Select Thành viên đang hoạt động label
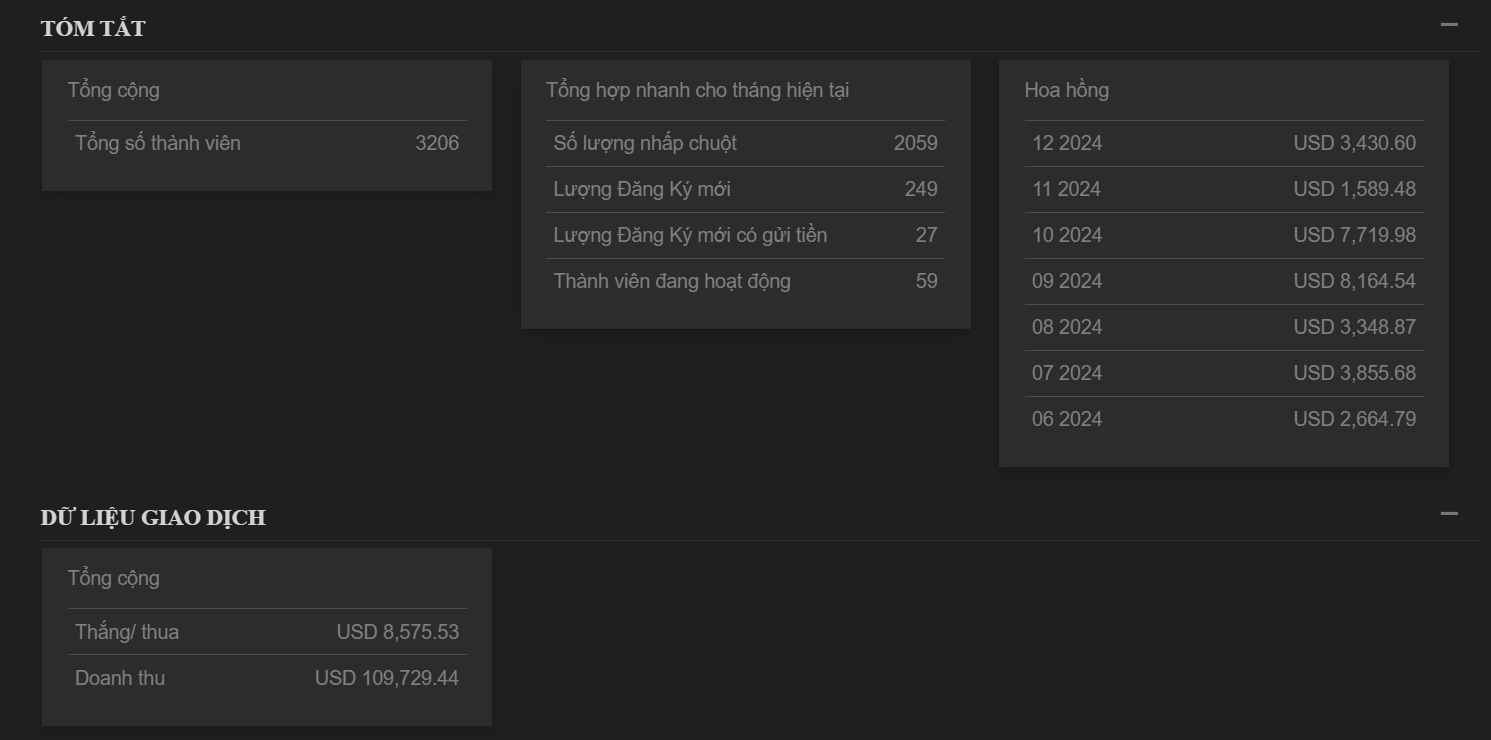Viewport: 1491px width, 740px height. pyautogui.click(x=672, y=281)
